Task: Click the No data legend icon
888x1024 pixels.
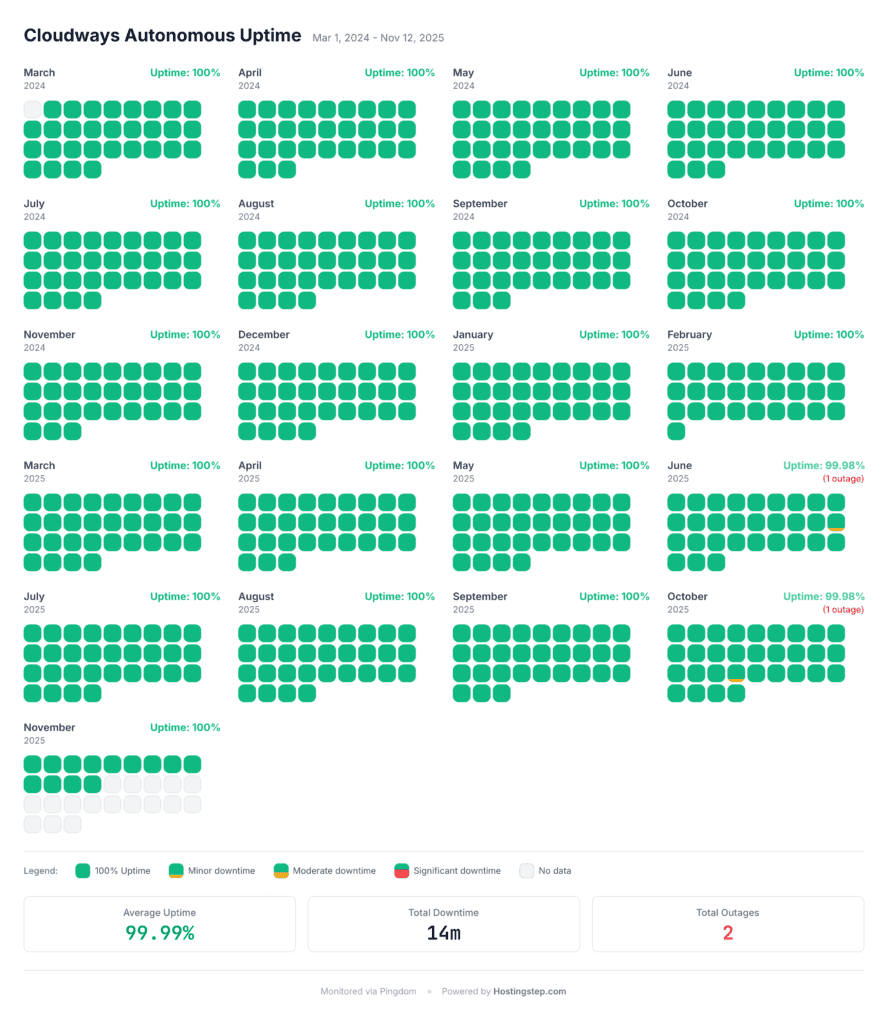Action: [526, 871]
